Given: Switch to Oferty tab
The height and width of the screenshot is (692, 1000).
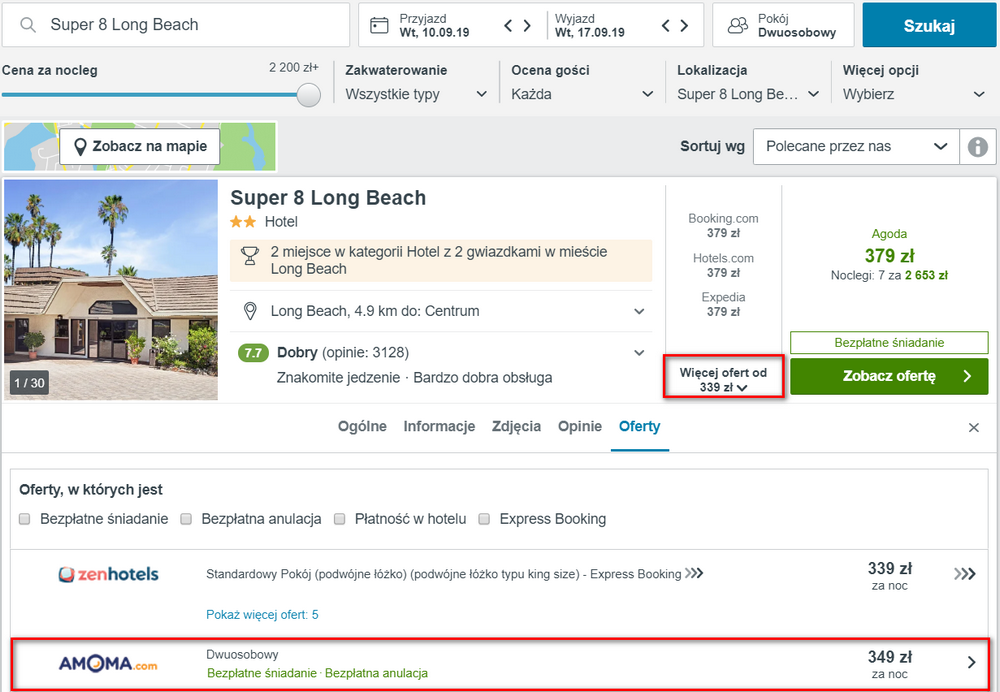Looking at the screenshot, I should tap(640, 427).
